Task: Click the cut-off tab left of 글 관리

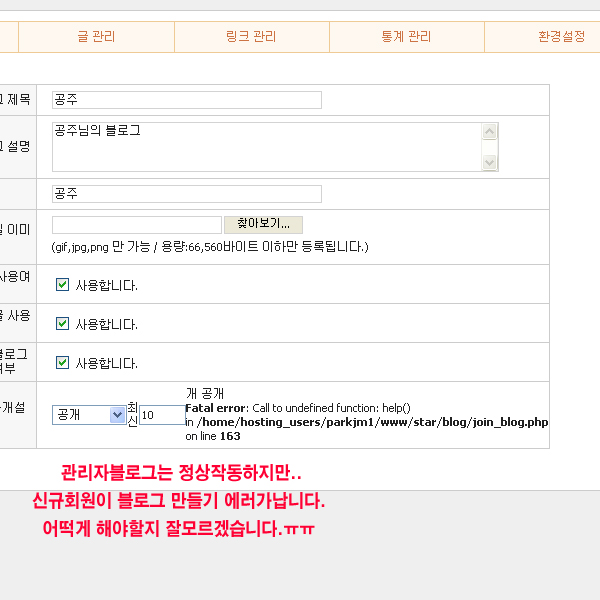Action: pyautogui.click(x=9, y=37)
